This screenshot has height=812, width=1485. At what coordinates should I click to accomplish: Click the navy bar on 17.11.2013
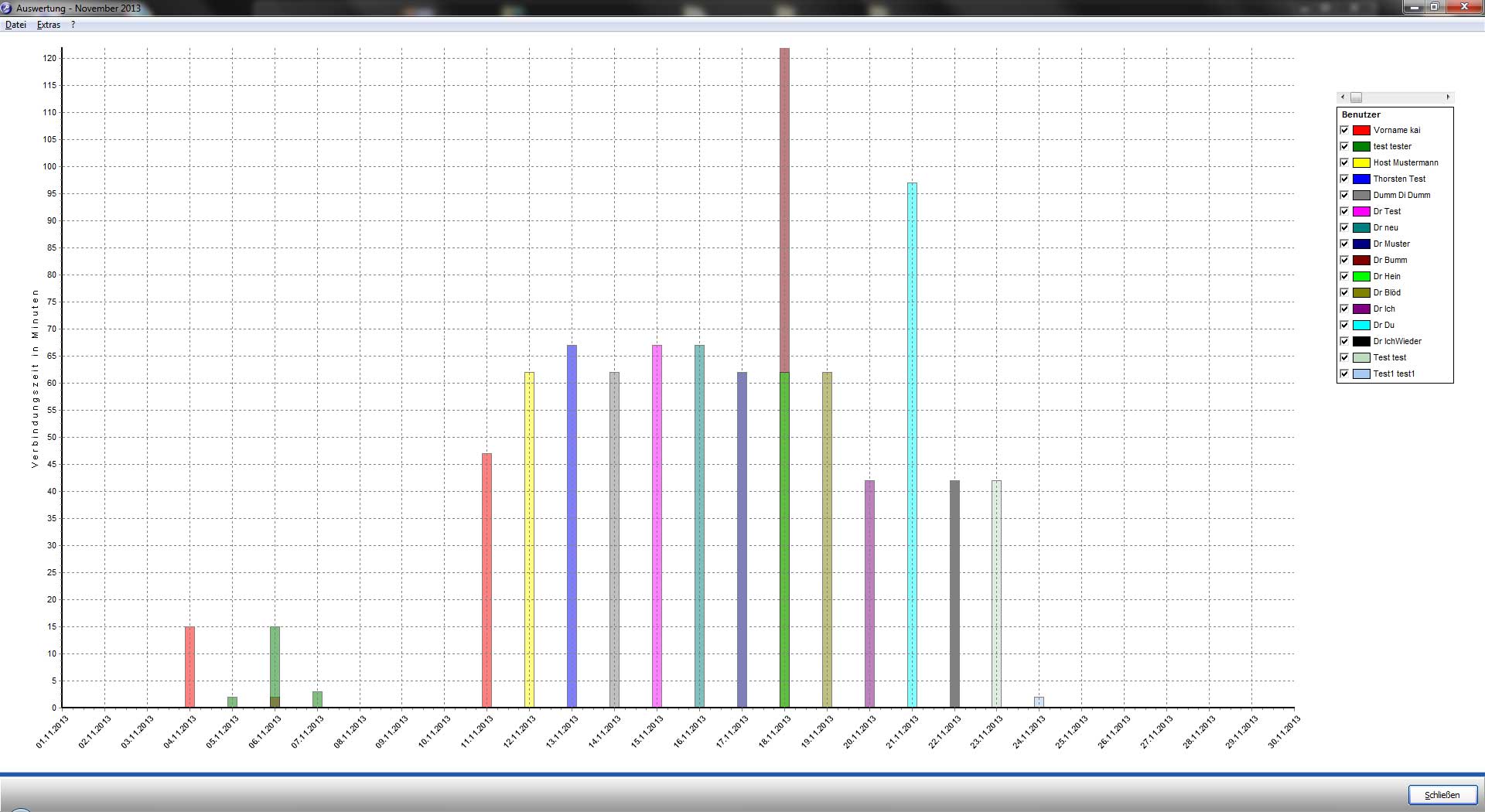click(x=742, y=540)
